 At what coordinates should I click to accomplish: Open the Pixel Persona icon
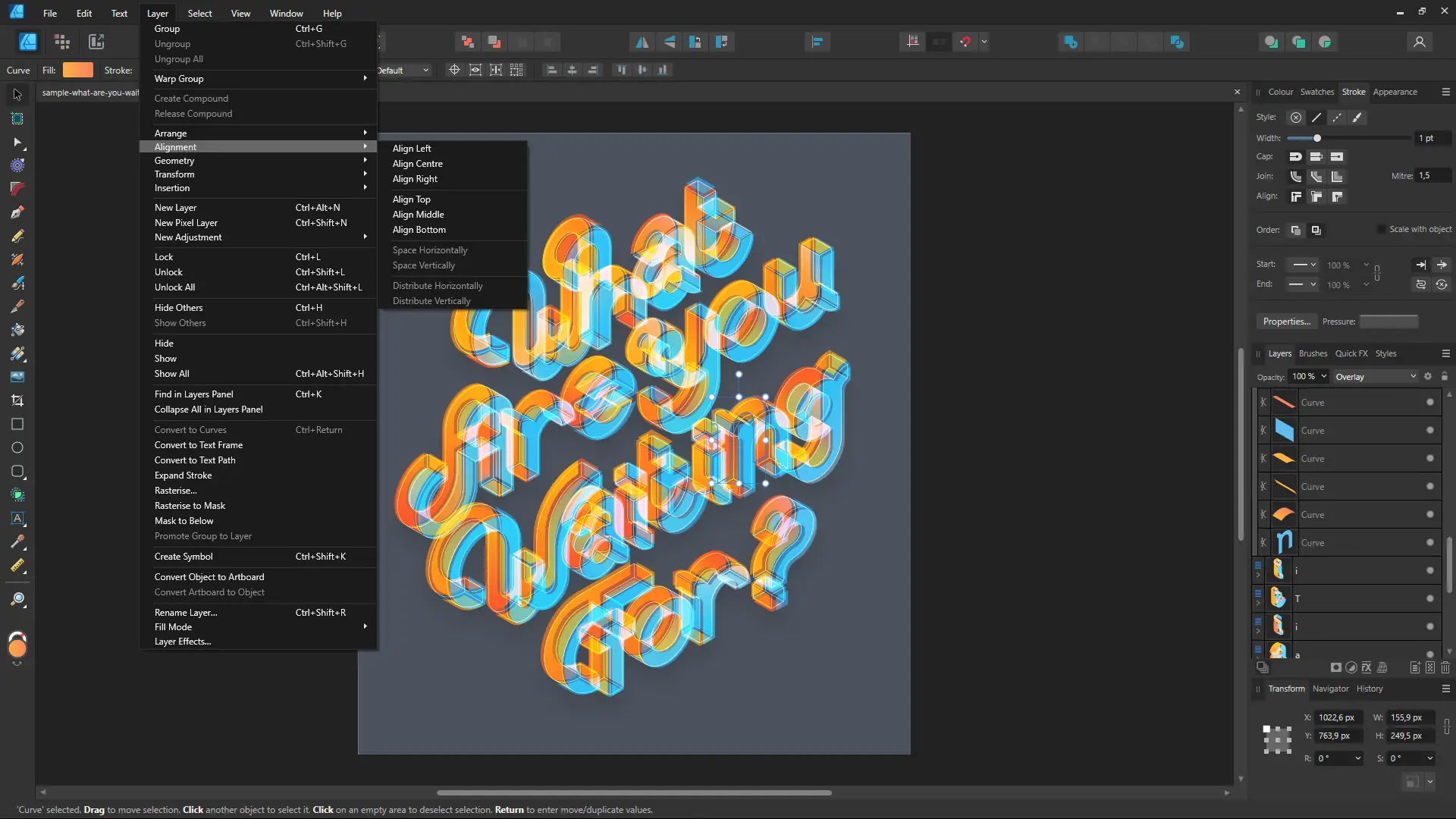coord(62,42)
